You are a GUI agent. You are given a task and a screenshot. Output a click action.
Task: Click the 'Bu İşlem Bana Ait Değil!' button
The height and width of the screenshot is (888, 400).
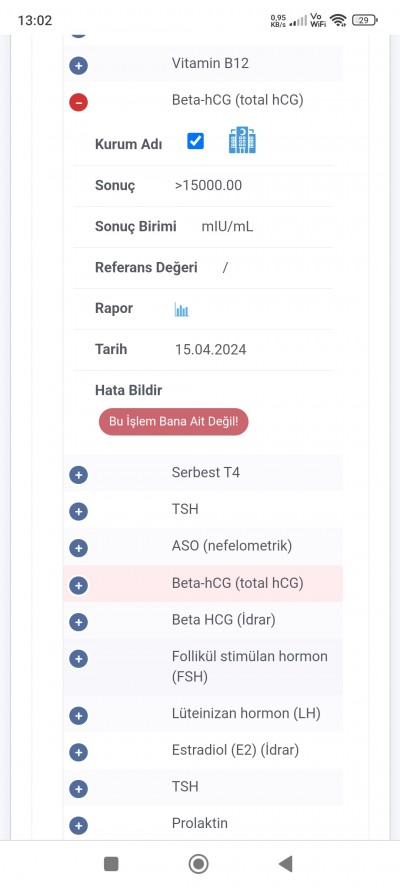click(x=173, y=422)
